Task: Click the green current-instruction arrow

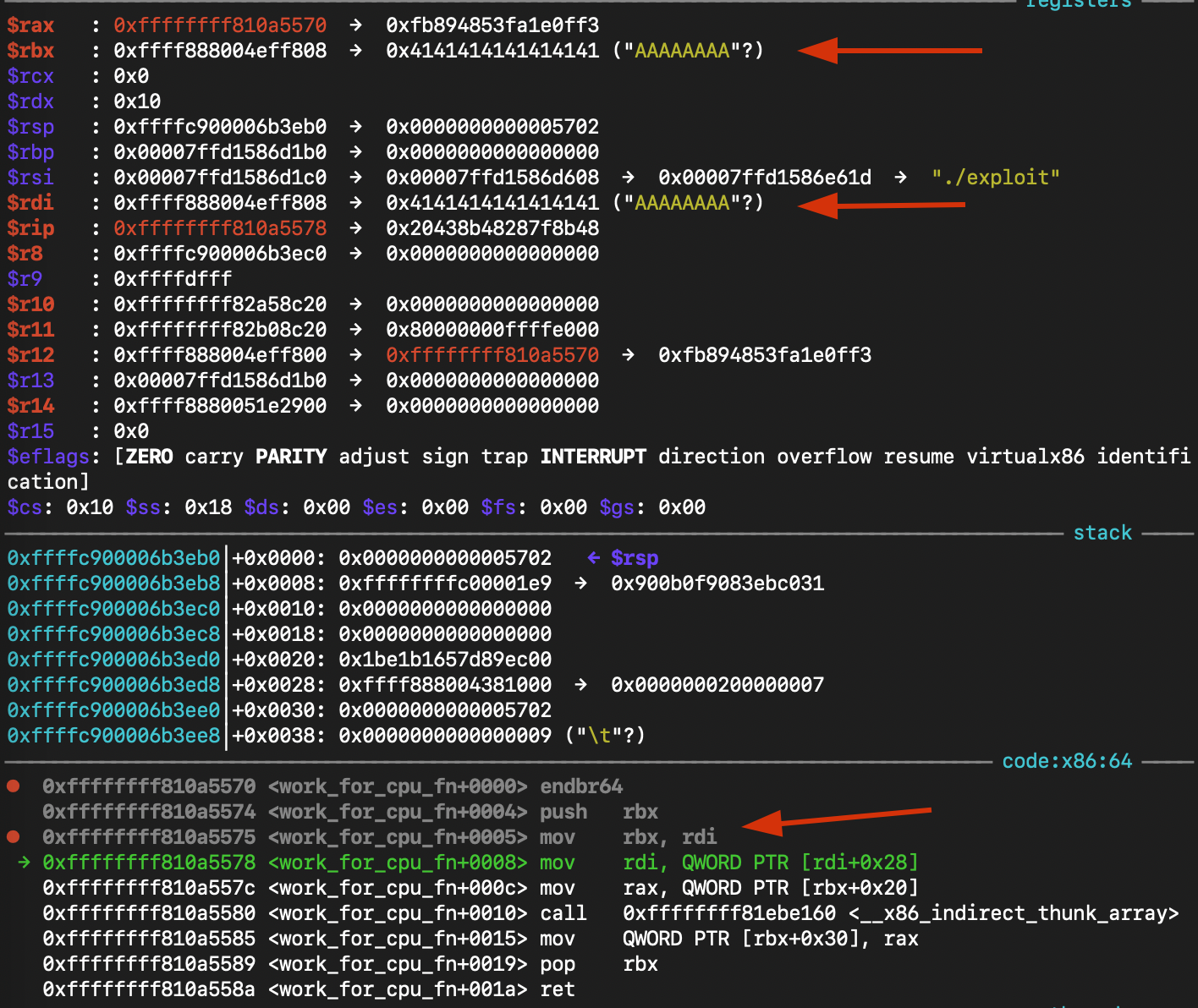Action: coord(24,863)
